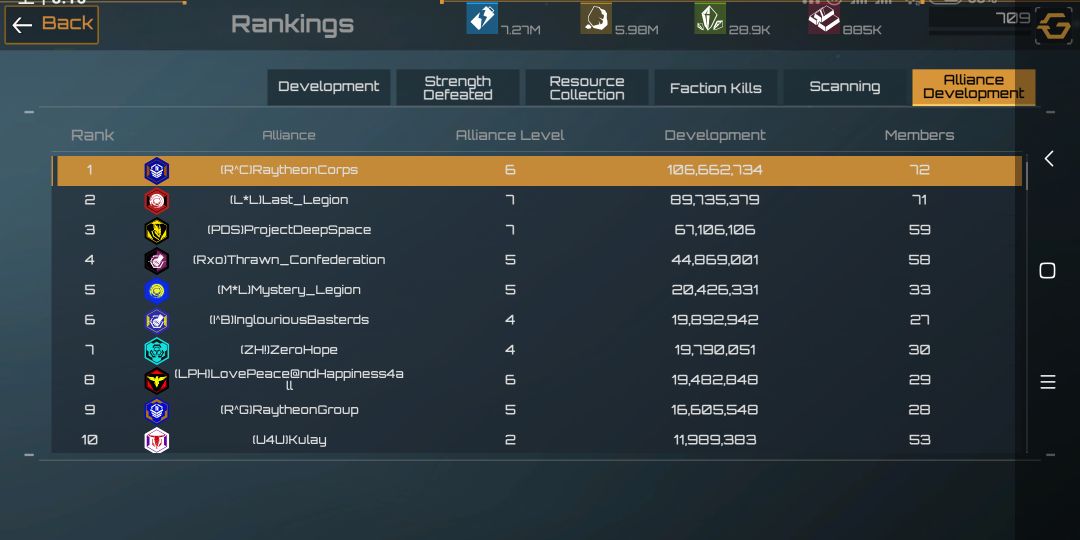Image resolution: width=1080 pixels, height=540 pixels.
Task: Click the green crystal resource icon
Action: coord(710,18)
